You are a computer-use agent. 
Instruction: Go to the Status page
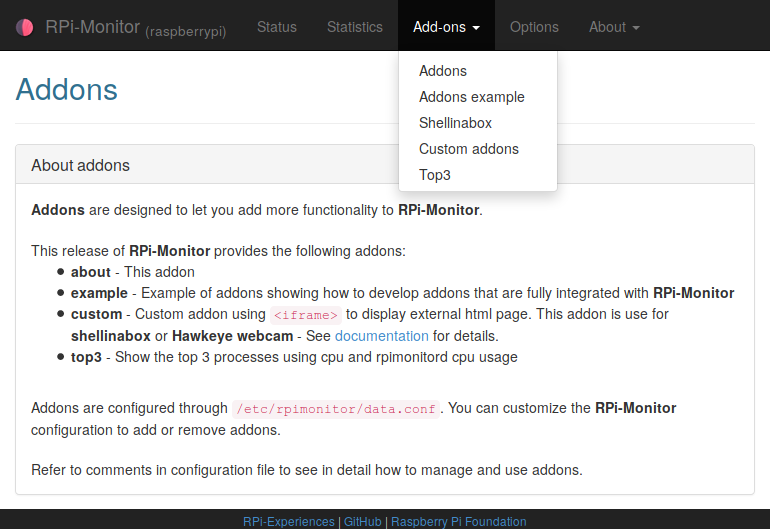pos(277,27)
